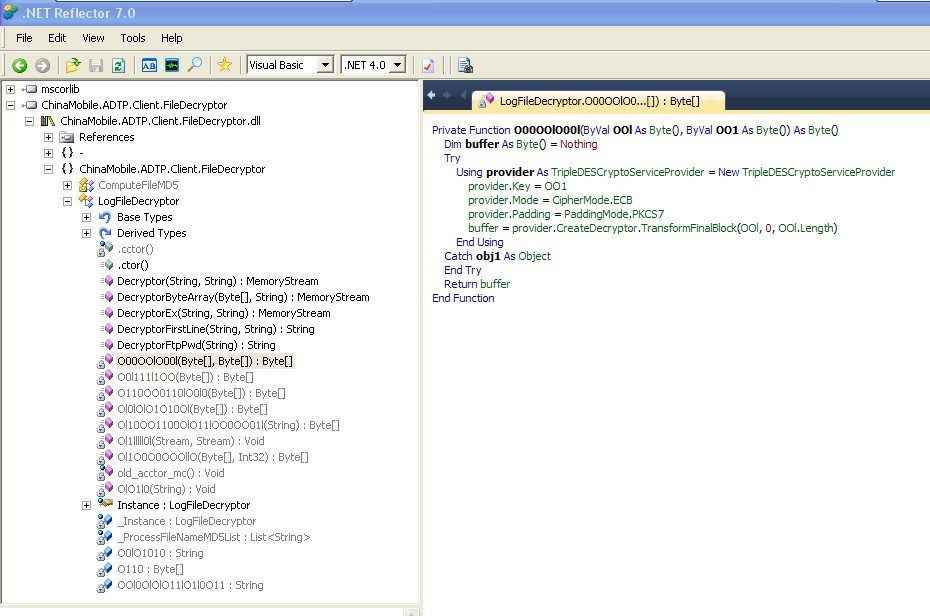Select DecryptorFtpPwd(String) : String

196,345
